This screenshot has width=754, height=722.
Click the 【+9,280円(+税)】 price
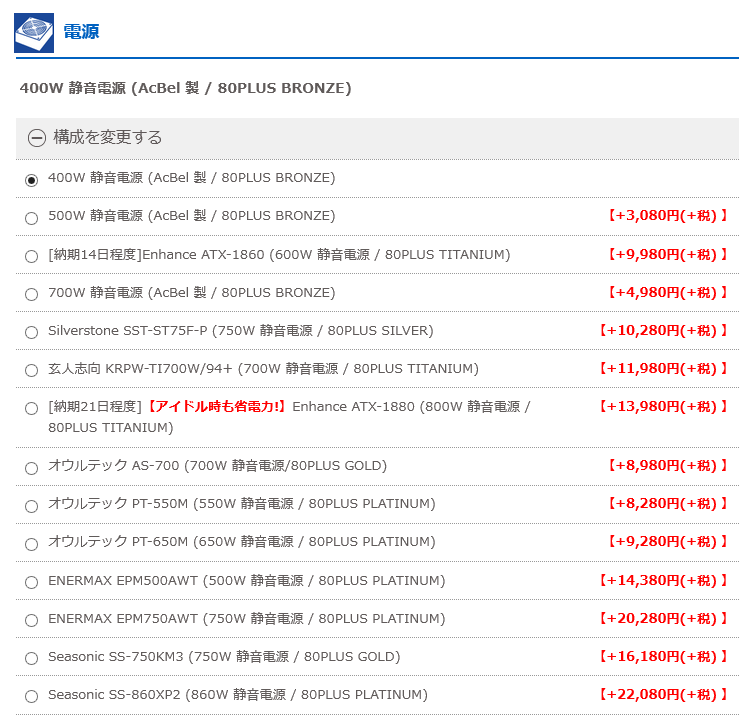667,542
